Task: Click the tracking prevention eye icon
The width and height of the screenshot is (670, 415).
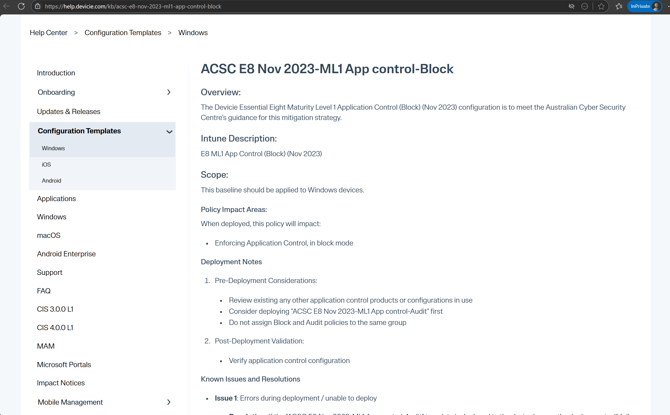Action: click(x=571, y=6)
